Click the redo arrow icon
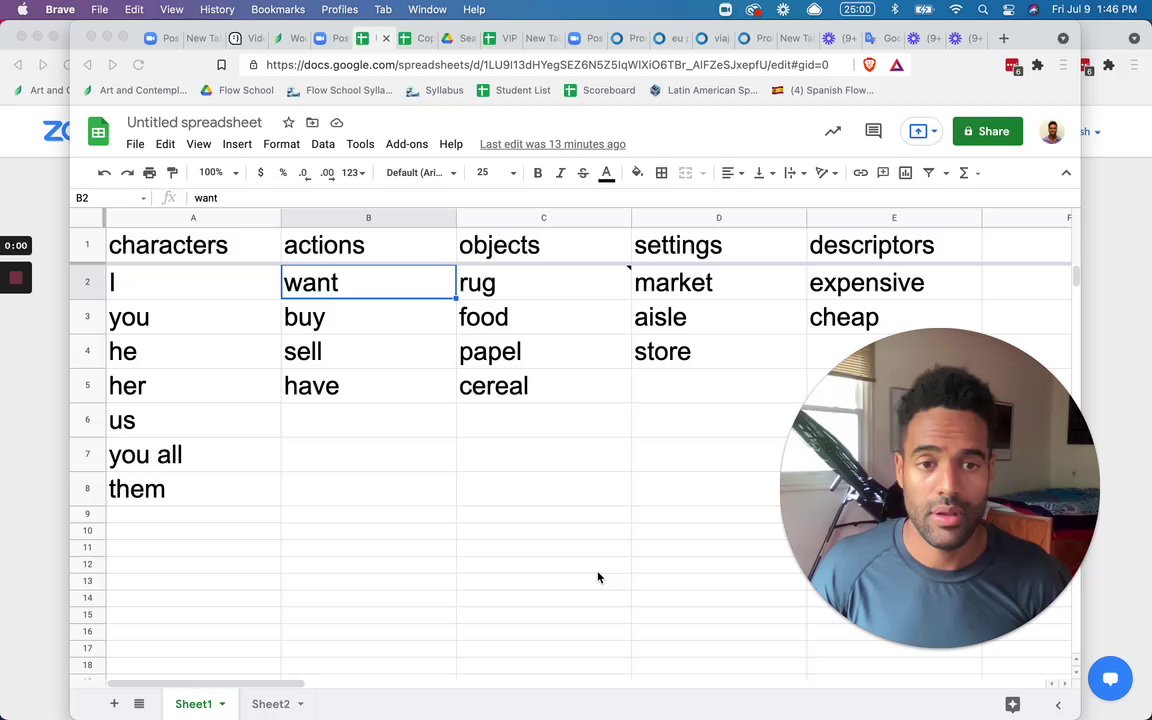Screen dimensions: 1152x720 [x=127, y=173]
